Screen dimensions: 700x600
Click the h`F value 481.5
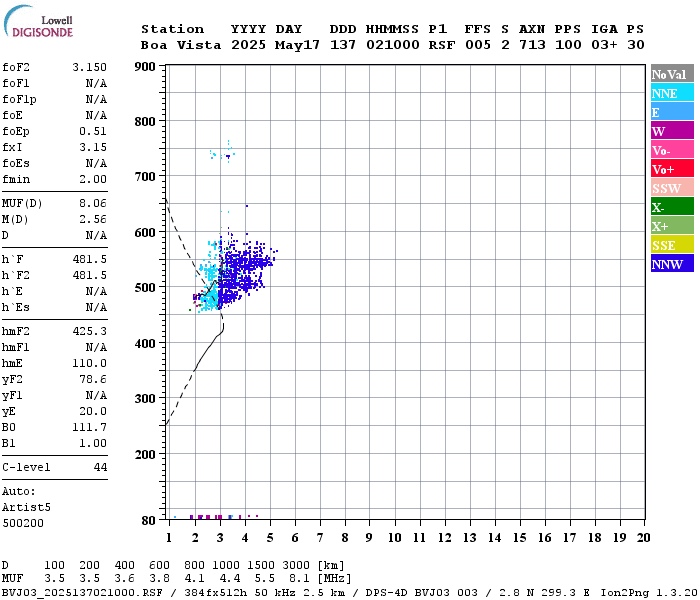[x=90, y=259]
